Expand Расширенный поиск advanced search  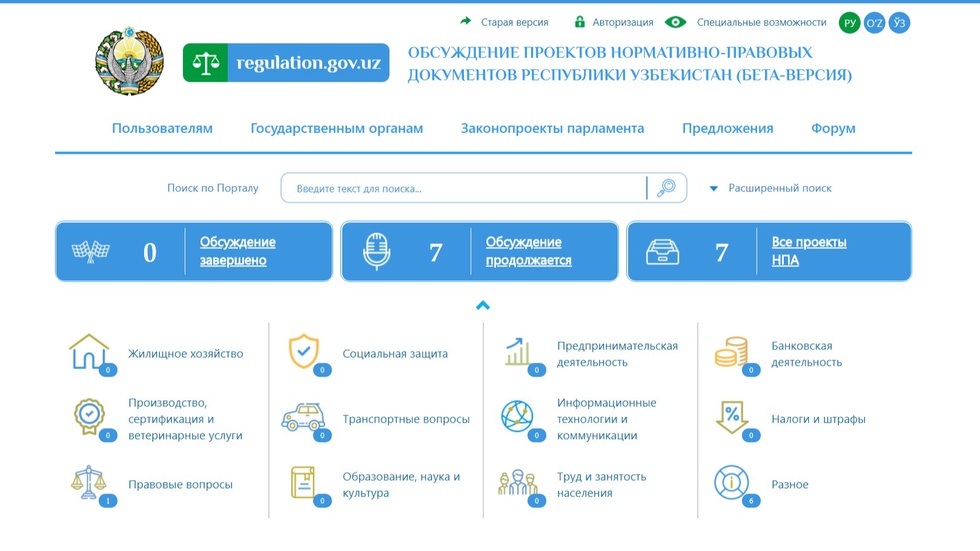coord(779,188)
